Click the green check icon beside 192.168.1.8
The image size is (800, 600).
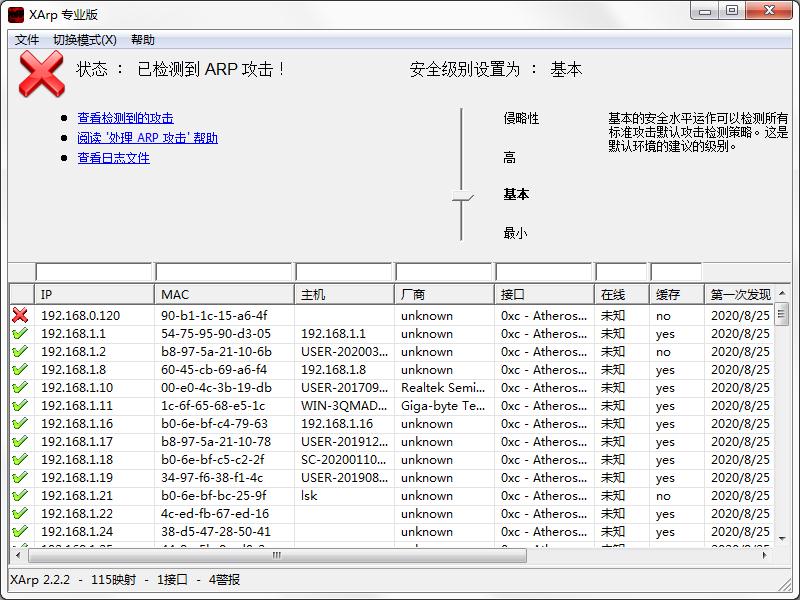22,369
